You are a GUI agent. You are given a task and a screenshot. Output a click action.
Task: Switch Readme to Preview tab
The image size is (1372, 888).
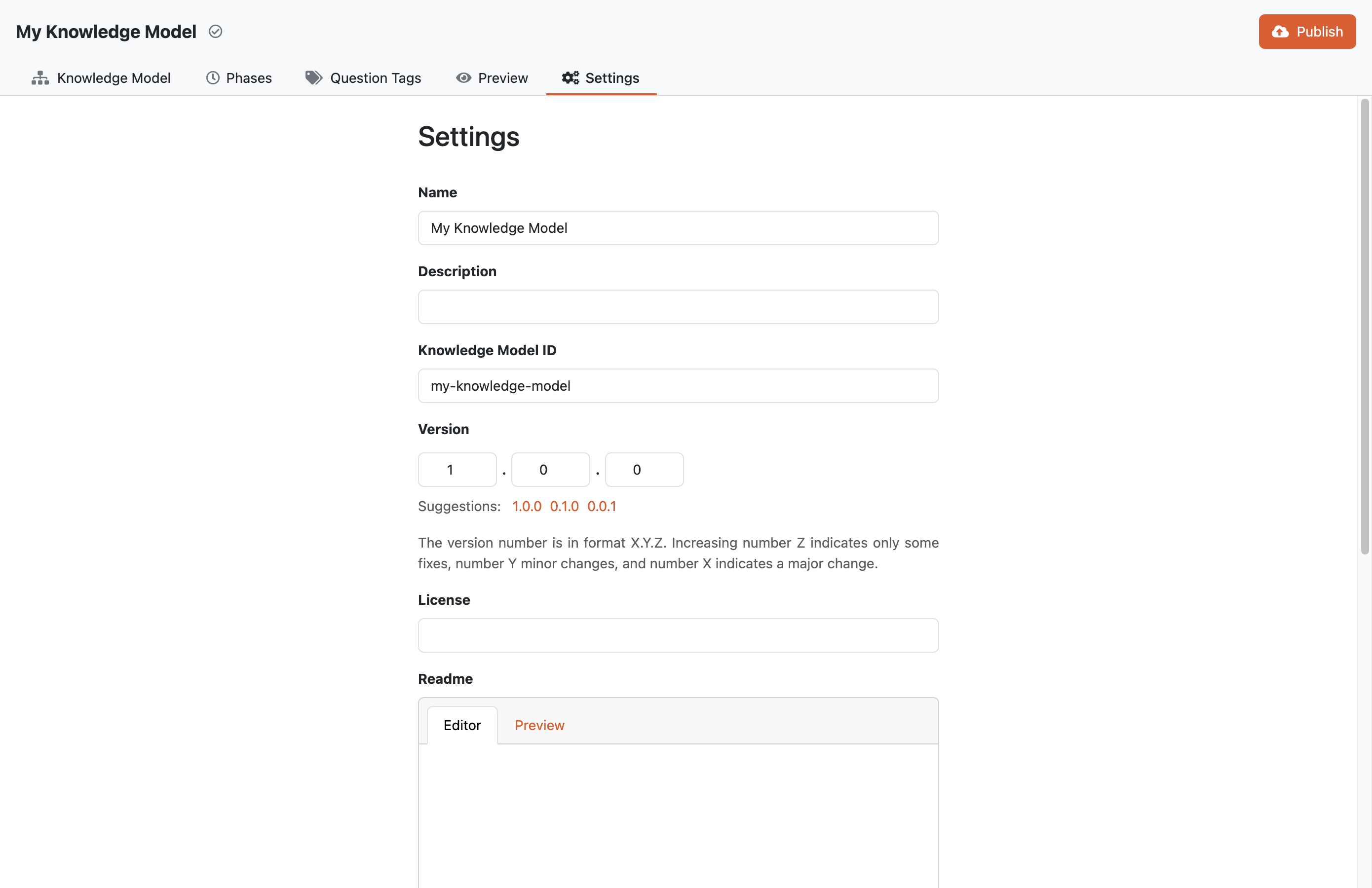coord(539,726)
